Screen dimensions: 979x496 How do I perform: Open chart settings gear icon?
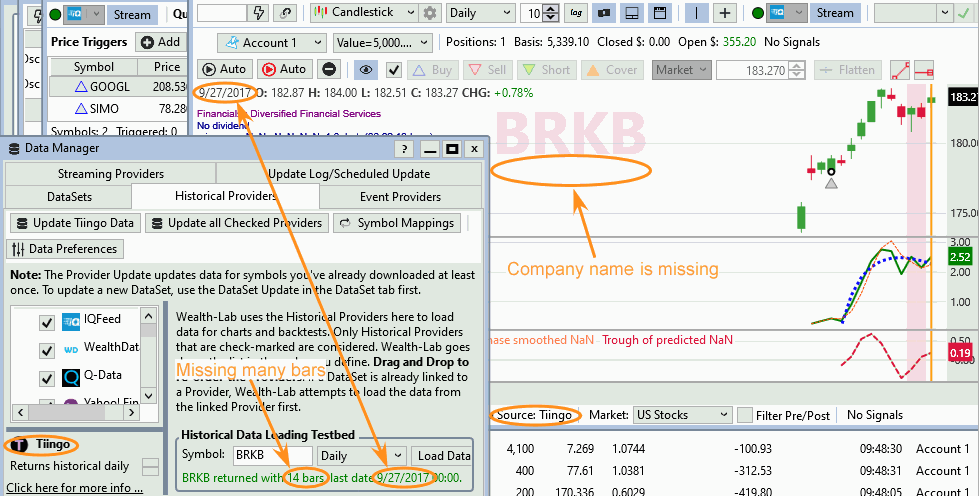point(430,13)
